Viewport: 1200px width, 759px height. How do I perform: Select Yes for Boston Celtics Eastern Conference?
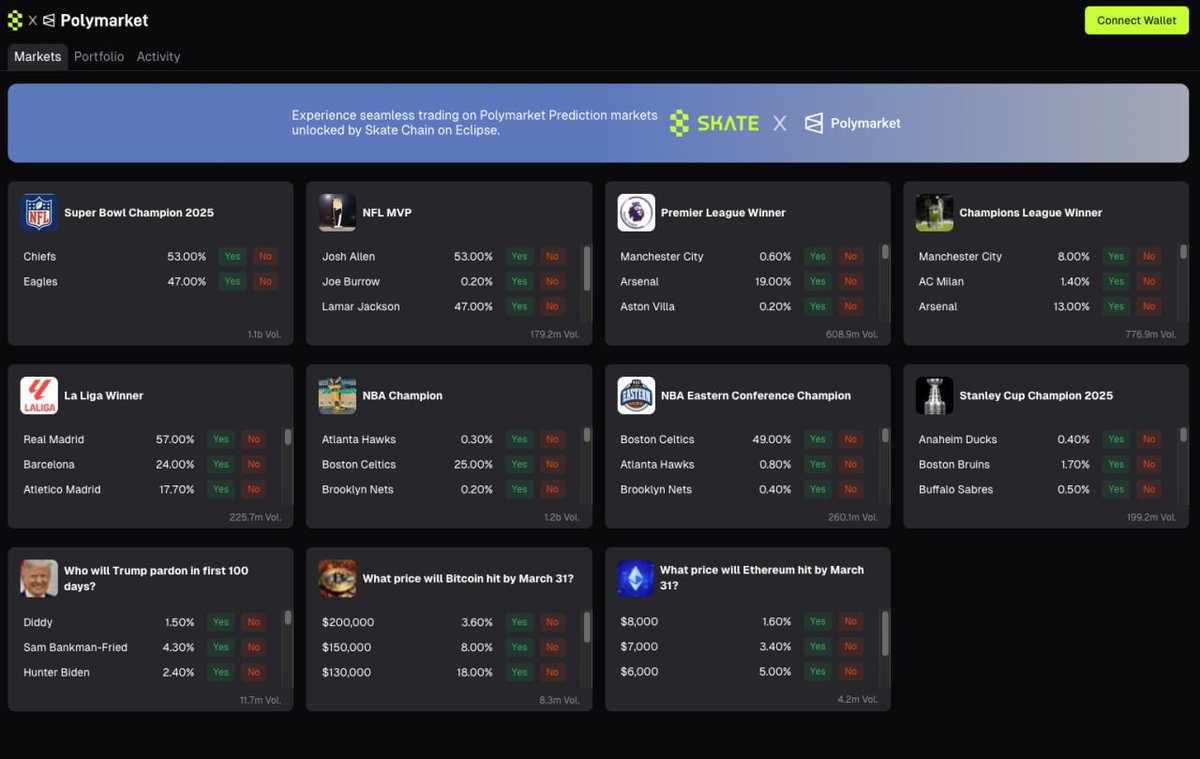(818, 439)
